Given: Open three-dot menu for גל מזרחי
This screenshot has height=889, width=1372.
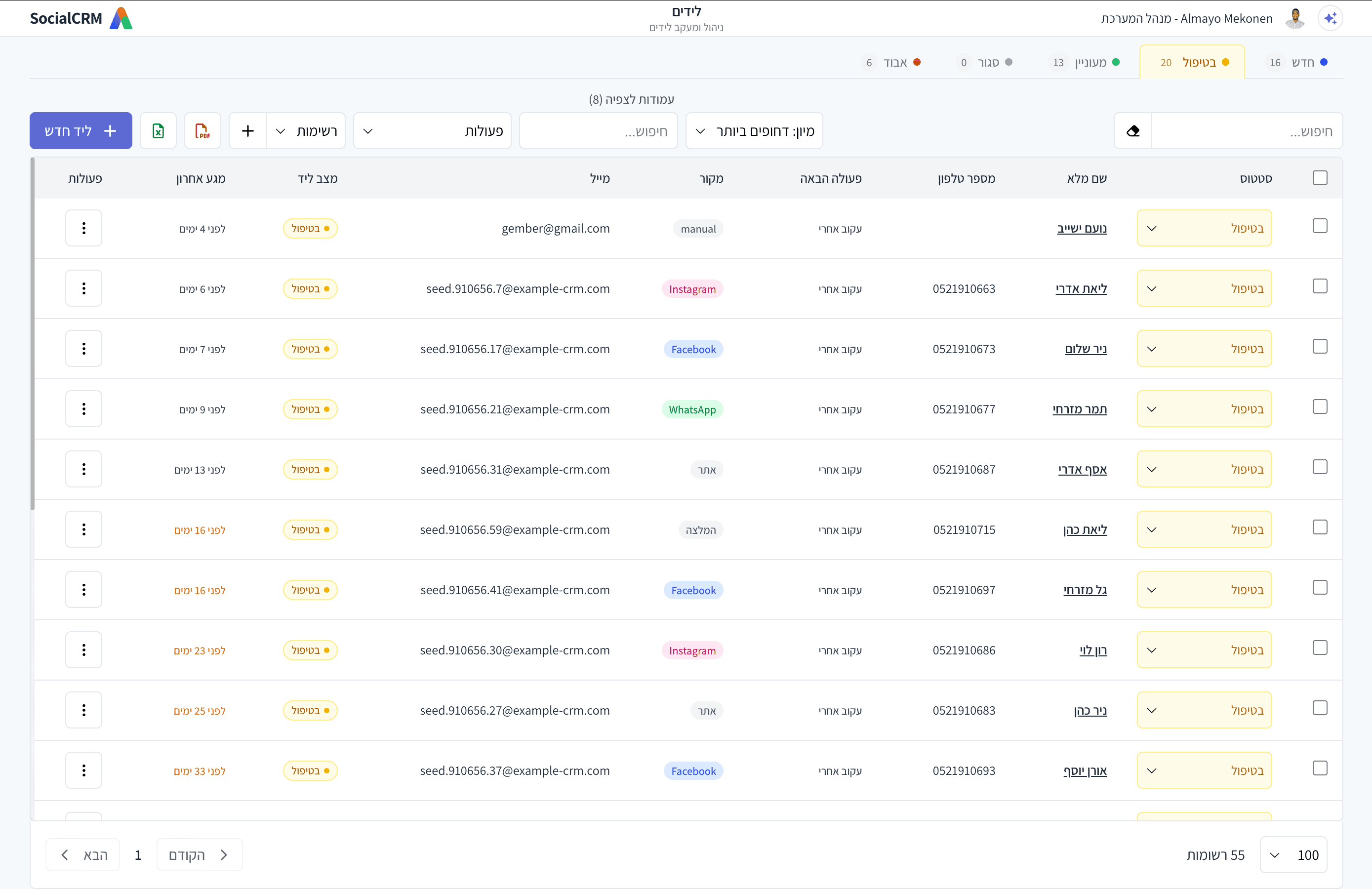Looking at the screenshot, I should pos(83,590).
